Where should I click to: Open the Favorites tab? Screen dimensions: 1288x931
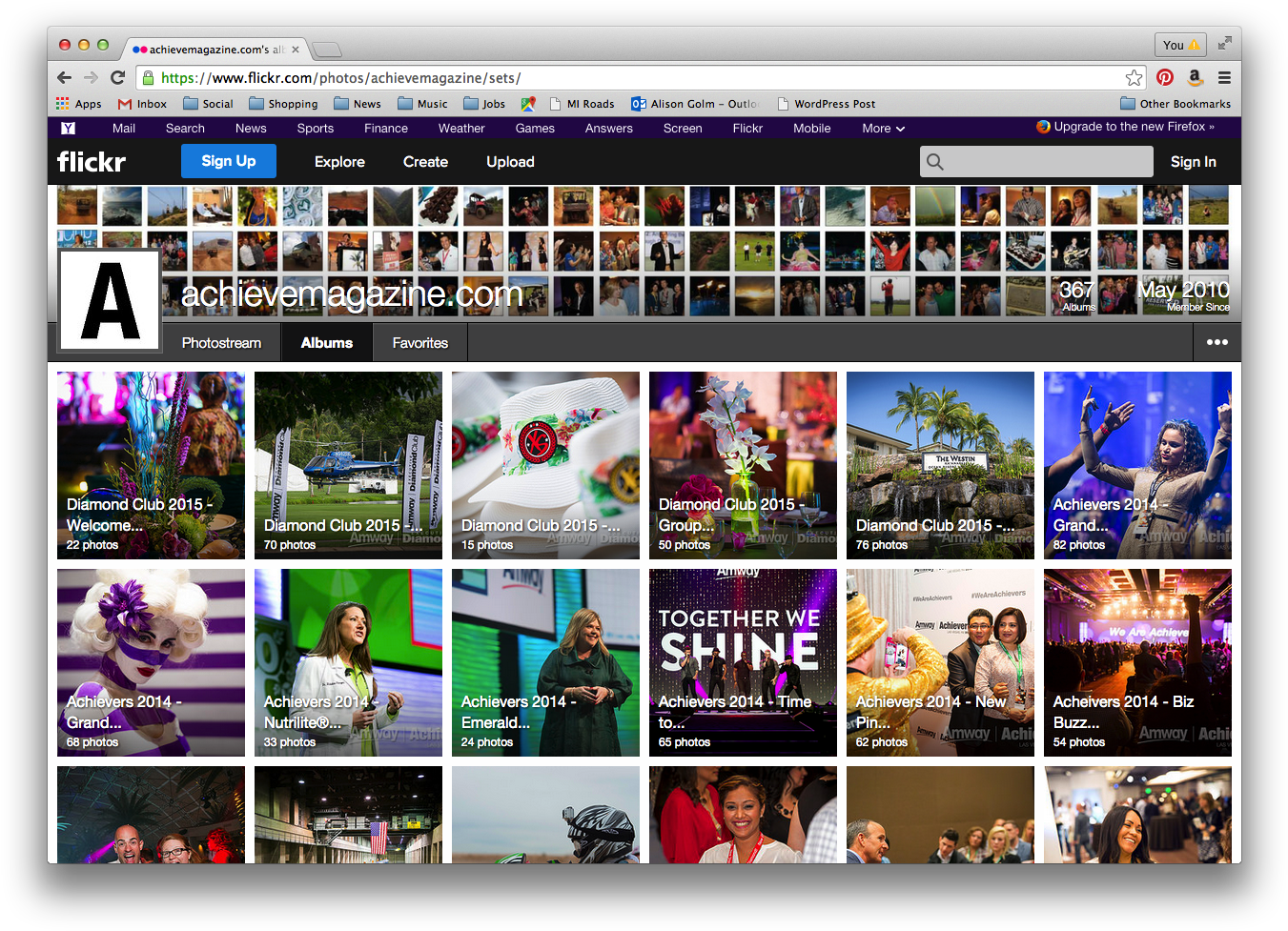pyautogui.click(x=419, y=343)
